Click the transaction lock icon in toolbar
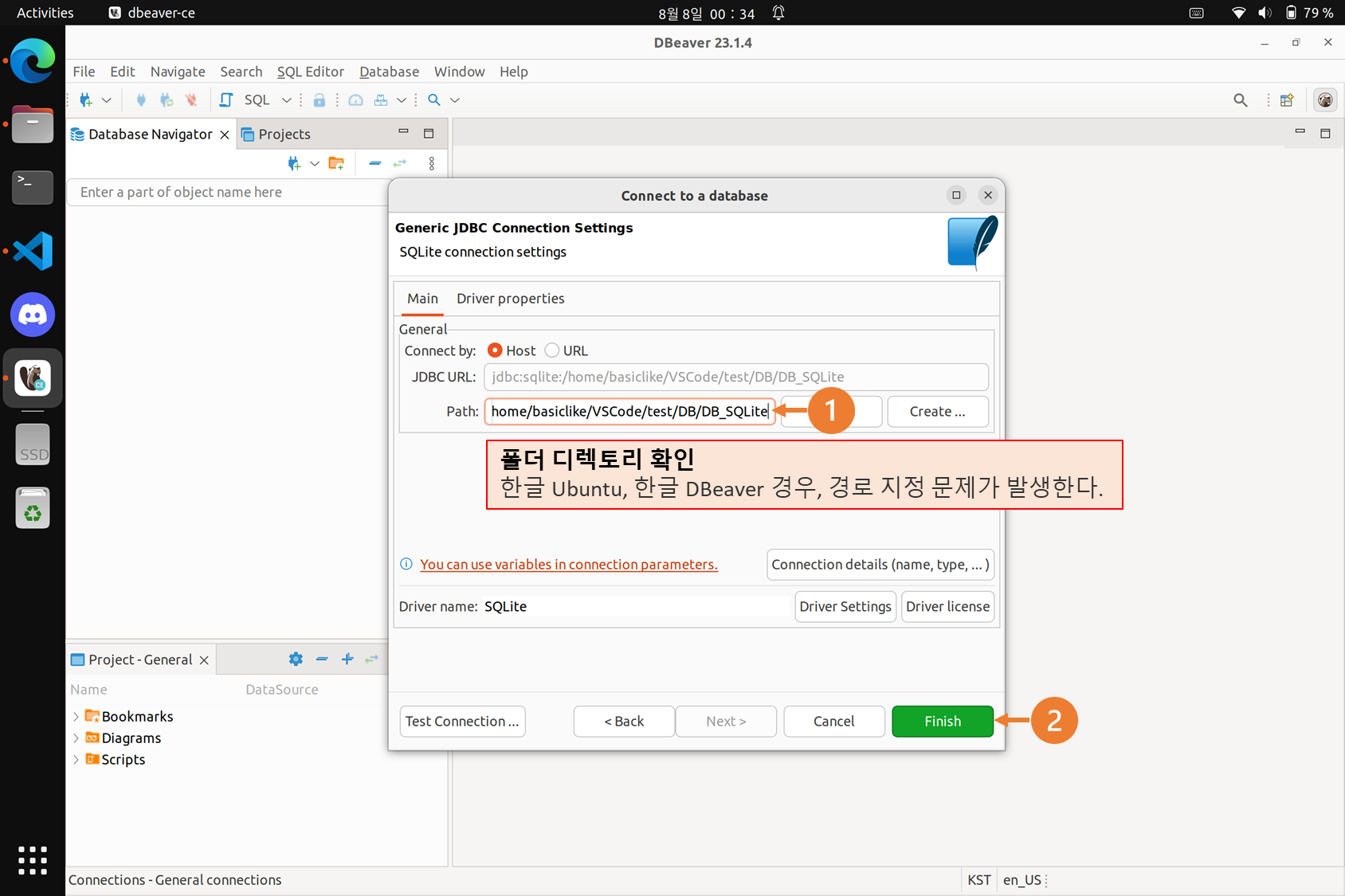Screen dimensions: 1345x896 click(319, 100)
